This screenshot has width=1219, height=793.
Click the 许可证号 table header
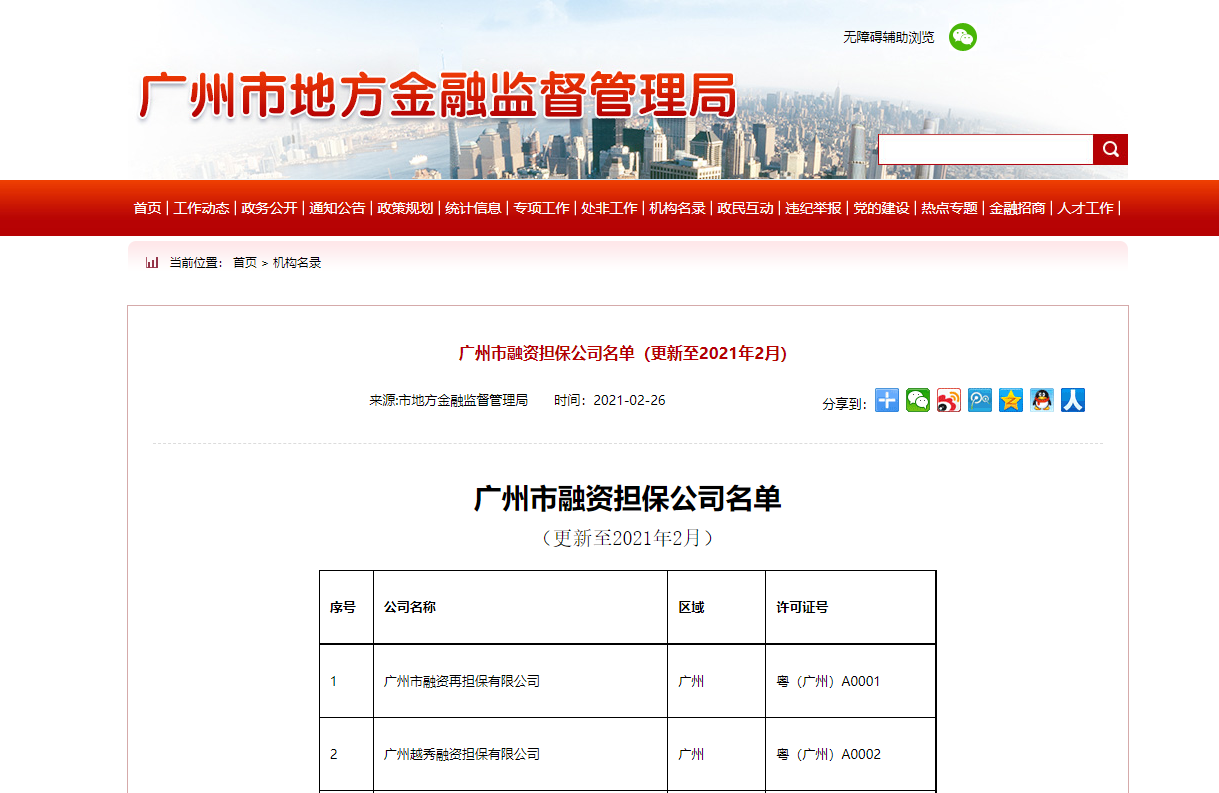tap(802, 607)
